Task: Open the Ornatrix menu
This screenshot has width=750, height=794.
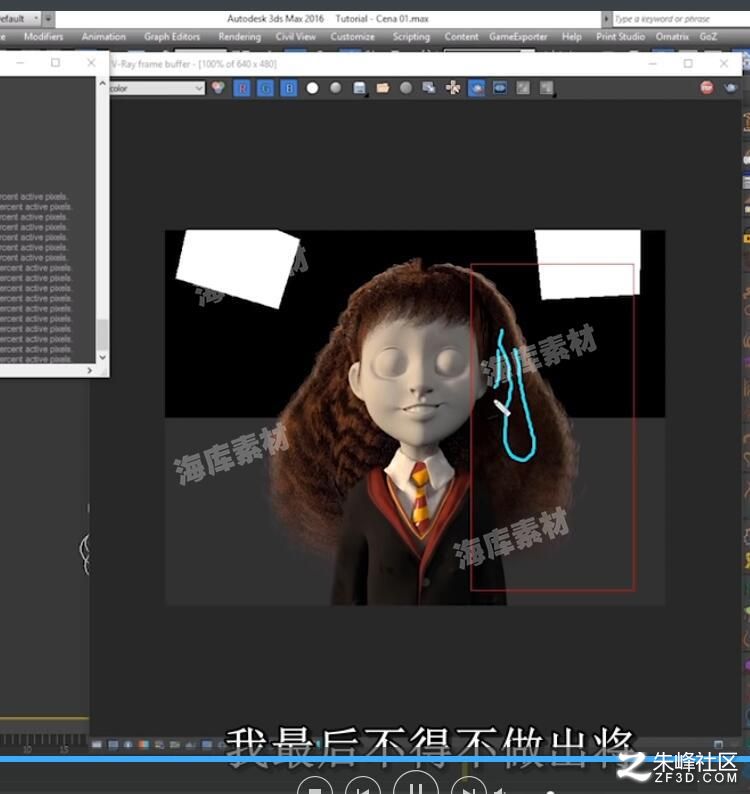Action: coord(672,36)
